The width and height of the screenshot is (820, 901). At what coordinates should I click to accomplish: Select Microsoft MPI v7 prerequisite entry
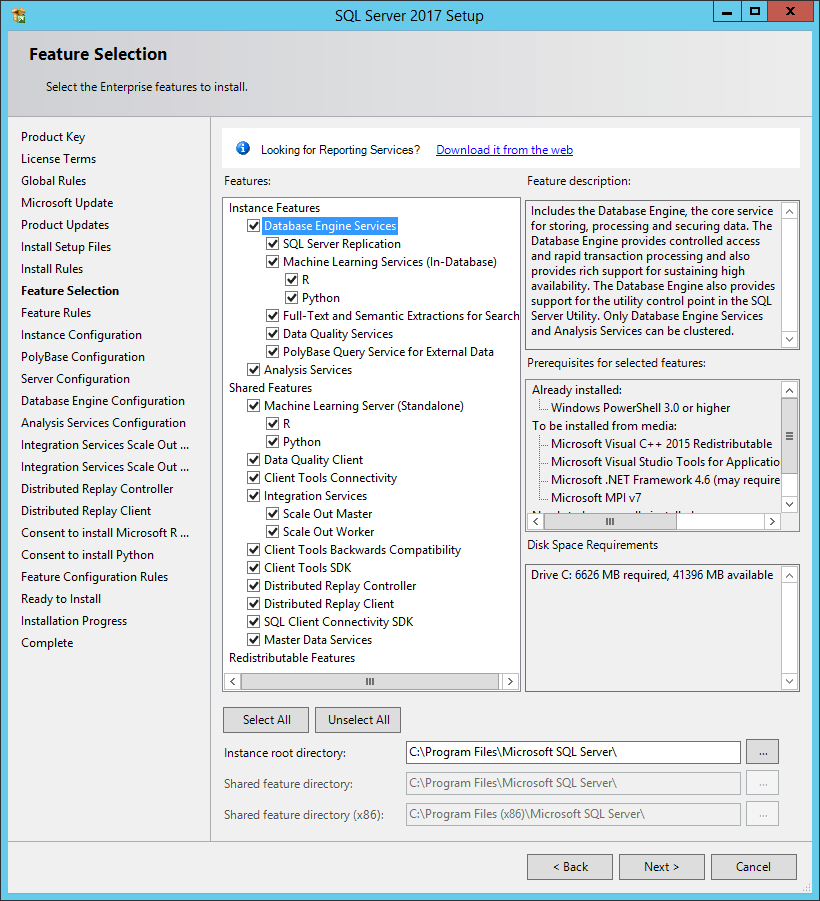(x=596, y=498)
